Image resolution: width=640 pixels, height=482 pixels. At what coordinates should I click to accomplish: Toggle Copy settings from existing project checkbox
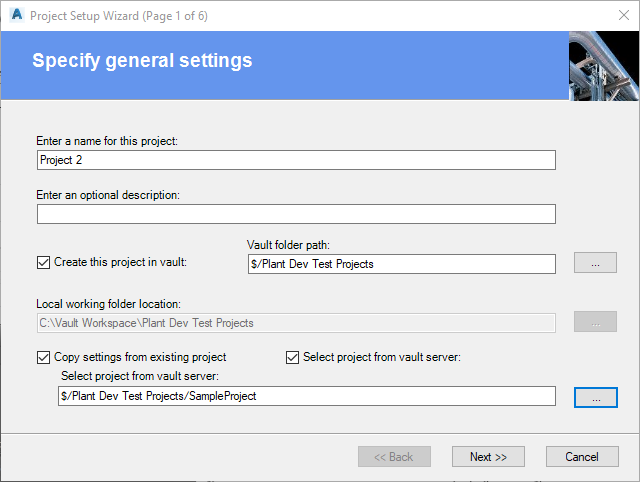(x=43, y=357)
